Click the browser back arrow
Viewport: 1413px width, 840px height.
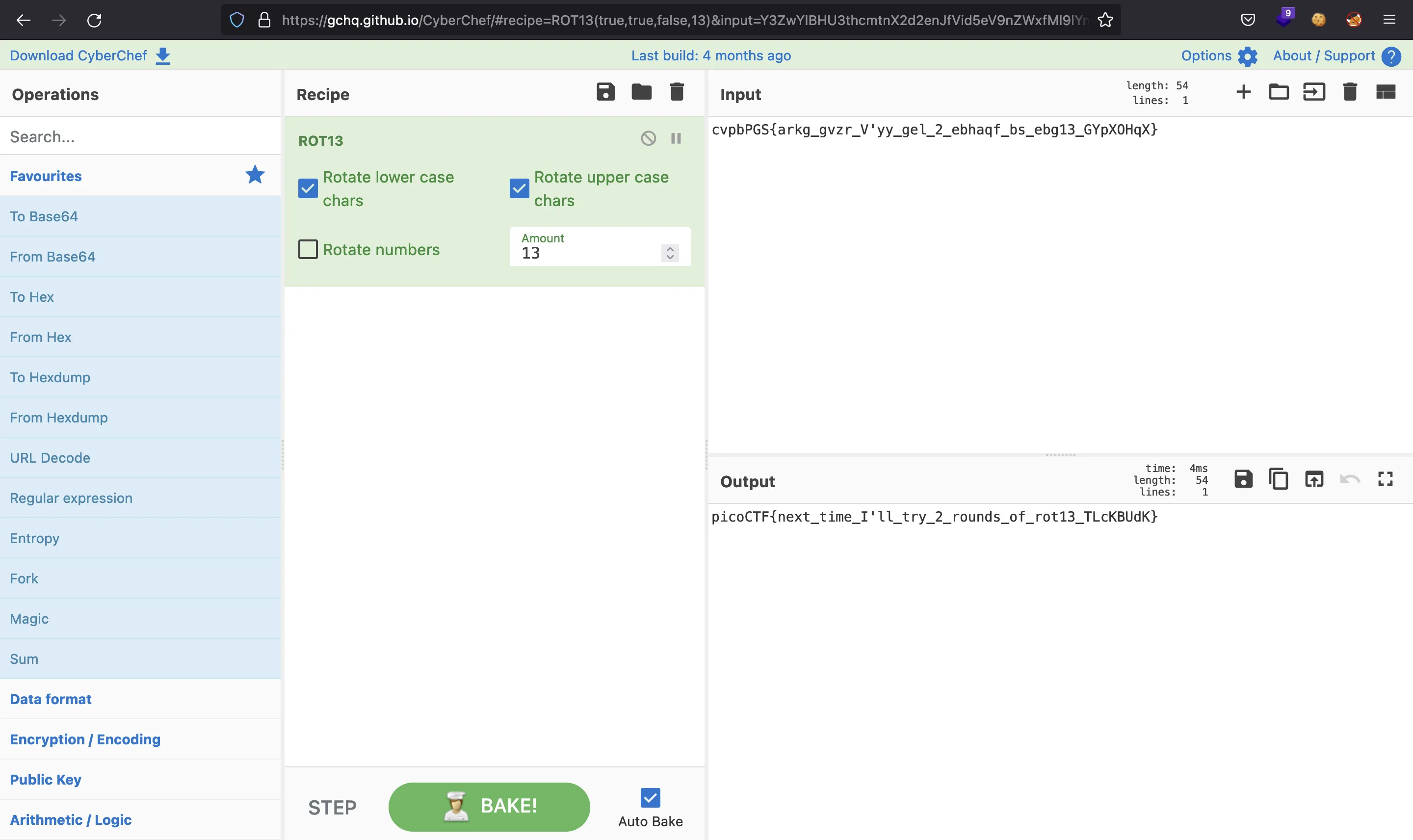point(23,21)
